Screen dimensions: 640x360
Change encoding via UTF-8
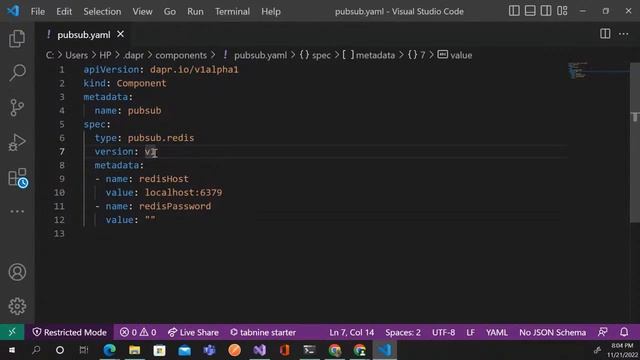pos(443,332)
